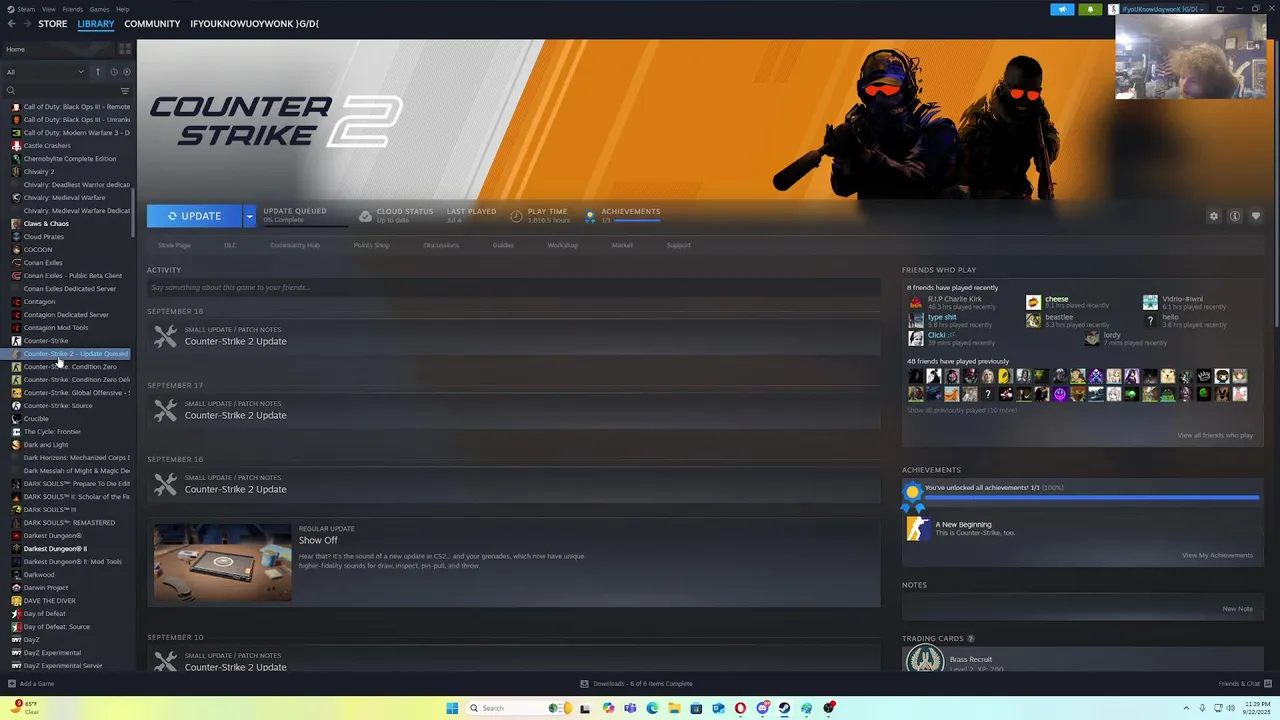Select Darkest Dungeon II in library
The image size is (1280, 720).
(x=55, y=549)
